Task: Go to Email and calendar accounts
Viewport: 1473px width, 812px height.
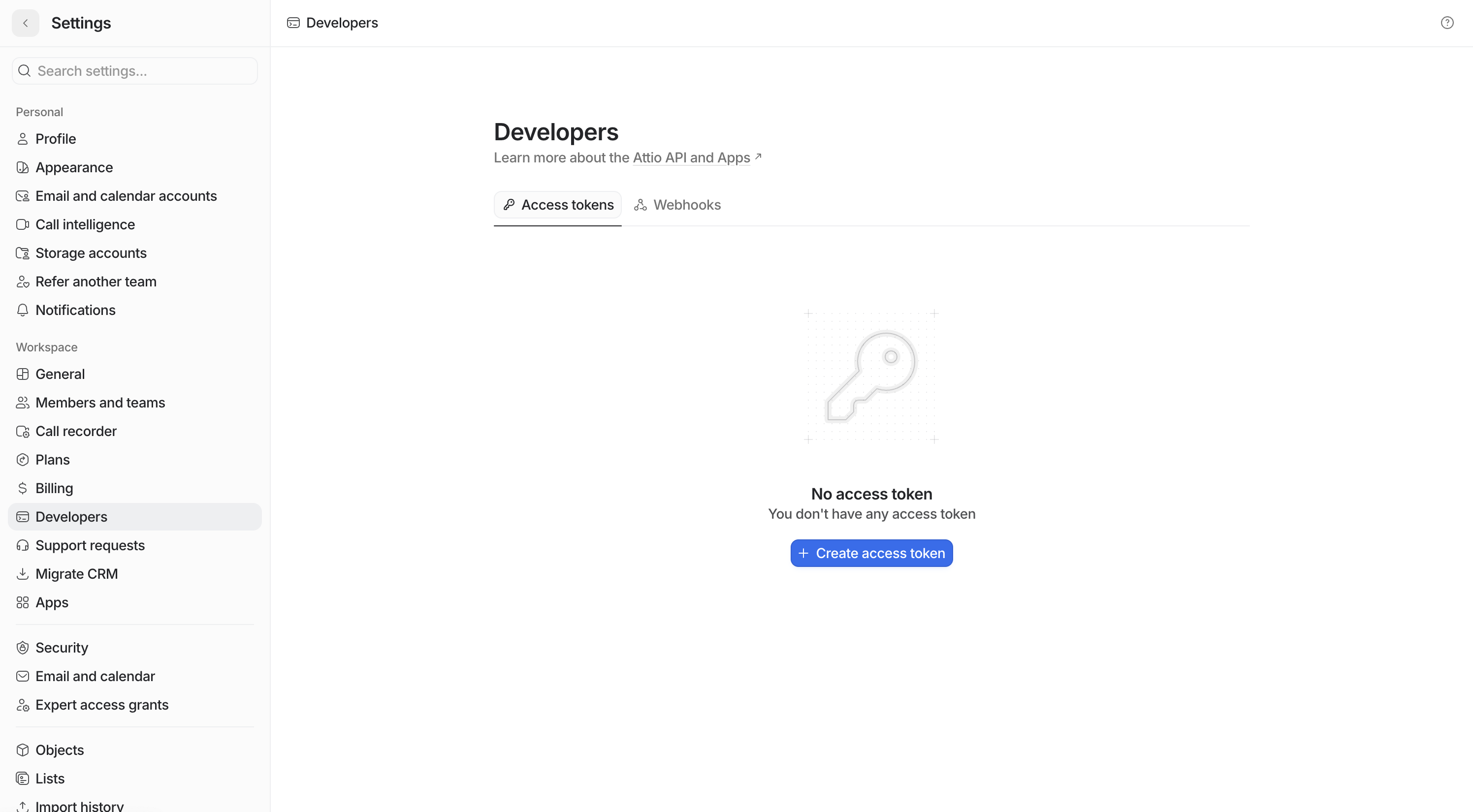Action: (x=126, y=196)
